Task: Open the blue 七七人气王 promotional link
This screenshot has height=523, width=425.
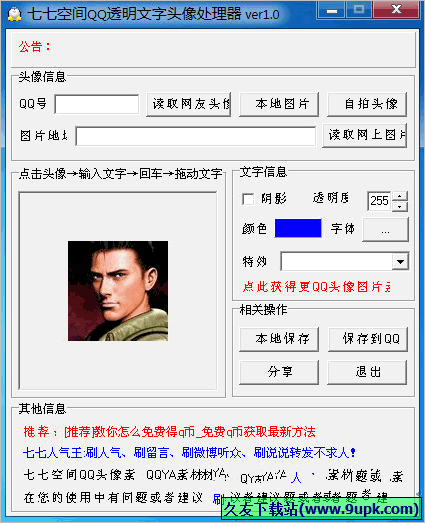Action: [x=189, y=453]
